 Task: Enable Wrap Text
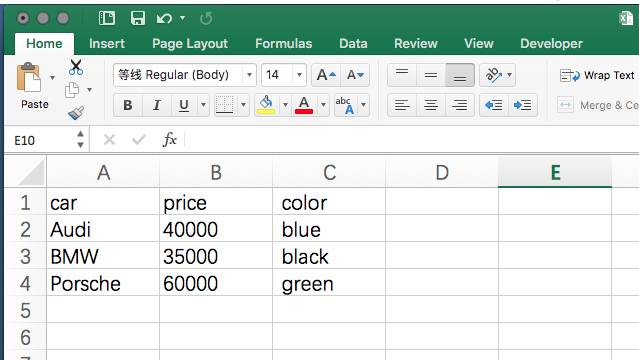coord(597,75)
